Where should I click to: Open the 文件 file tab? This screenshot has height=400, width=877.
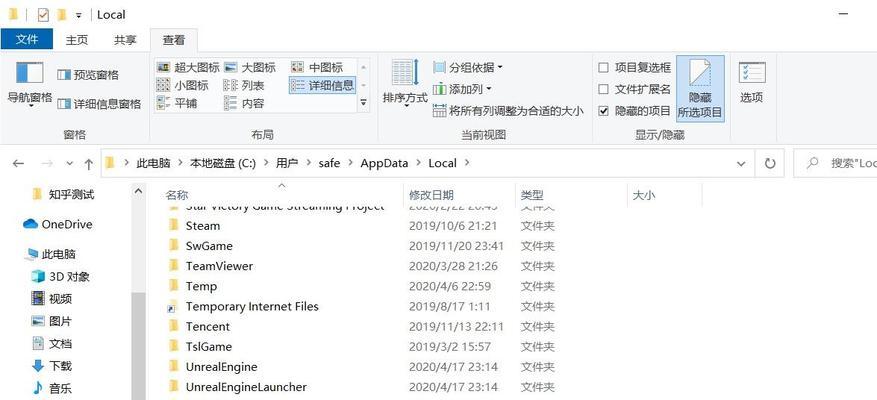[27, 40]
